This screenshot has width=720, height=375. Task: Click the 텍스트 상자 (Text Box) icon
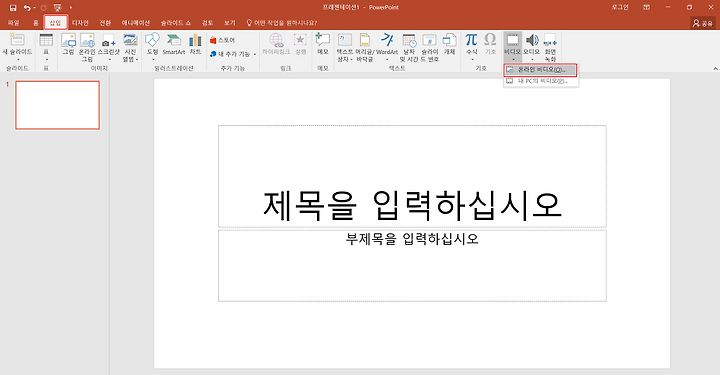pos(344,47)
